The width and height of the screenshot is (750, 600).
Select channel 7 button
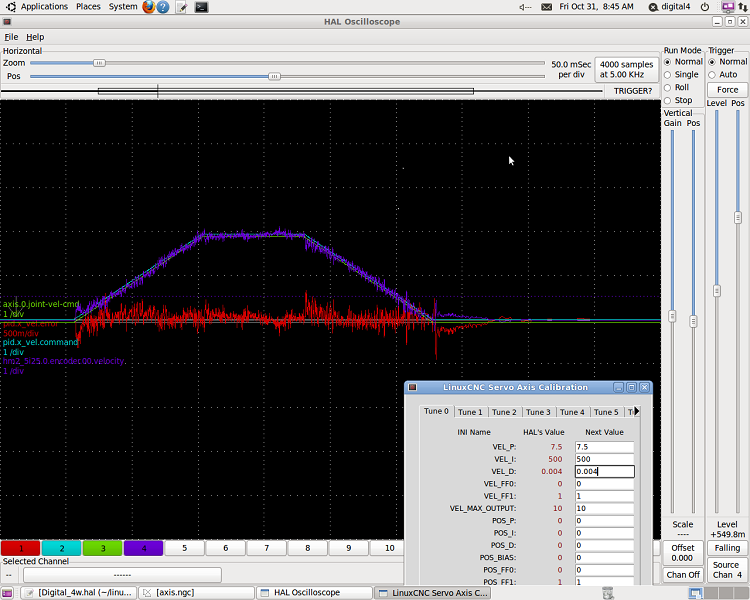click(267, 548)
